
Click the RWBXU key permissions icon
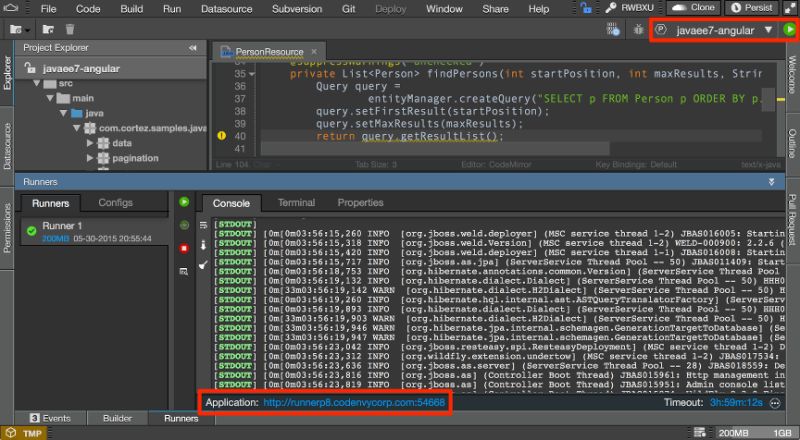tap(611, 8)
